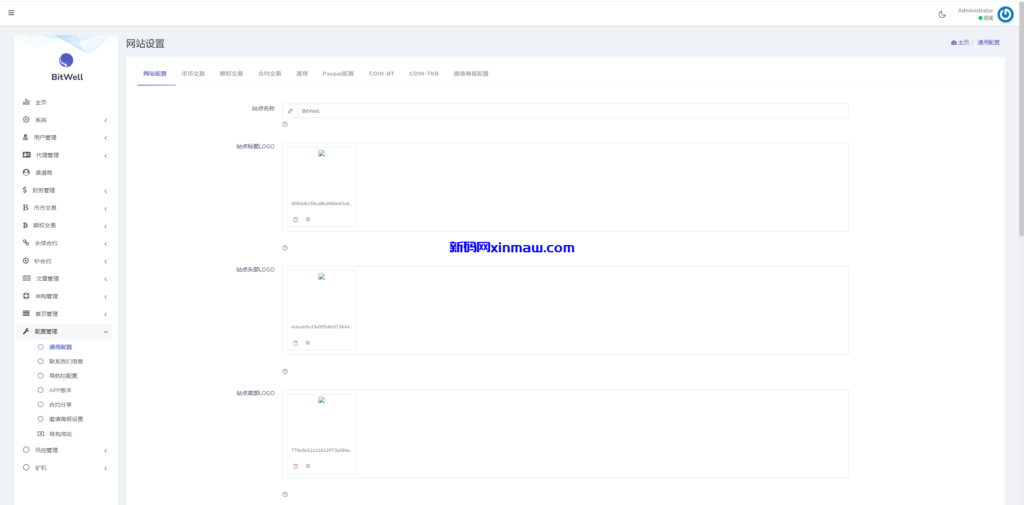This screenshot has width=1024, height=505.
Task: Open the Administrator power avatar icon
Action: (x=1005, y=14)
